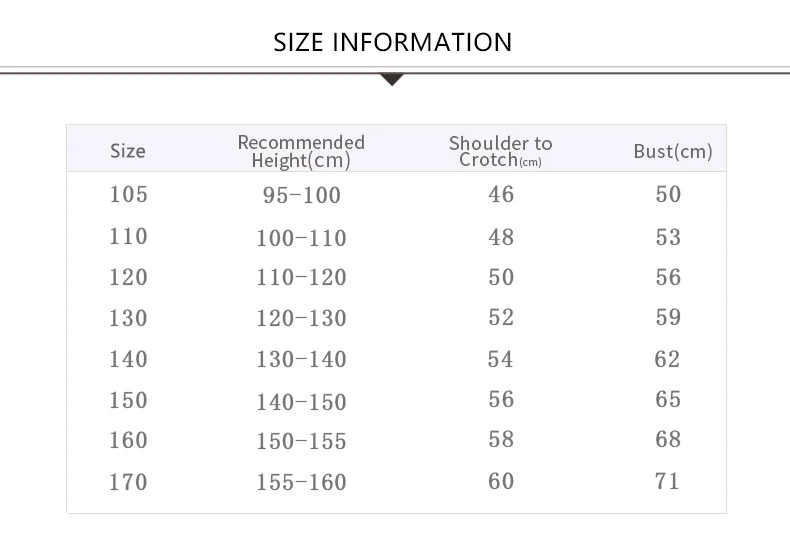Click the Size column header
The height and width of the screenshot is (547, 790).
point(127,151)
